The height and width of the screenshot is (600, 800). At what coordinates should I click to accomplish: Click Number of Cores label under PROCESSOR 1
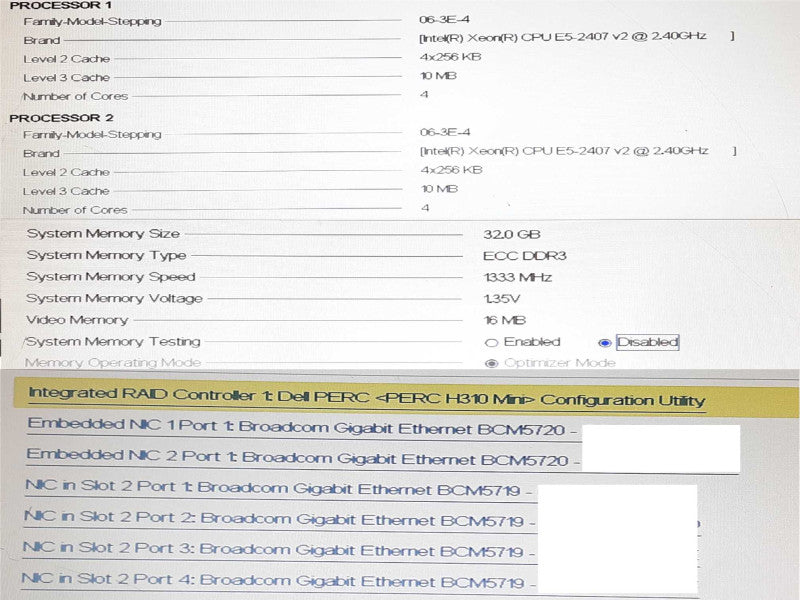point(75,96)
